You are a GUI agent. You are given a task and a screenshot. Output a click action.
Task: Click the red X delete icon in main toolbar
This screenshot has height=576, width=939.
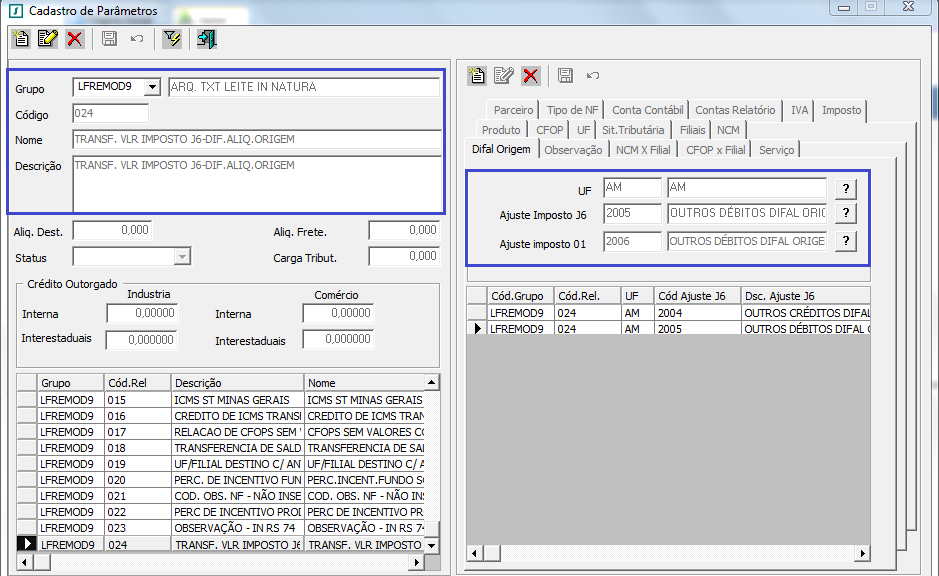pos(74,39)
